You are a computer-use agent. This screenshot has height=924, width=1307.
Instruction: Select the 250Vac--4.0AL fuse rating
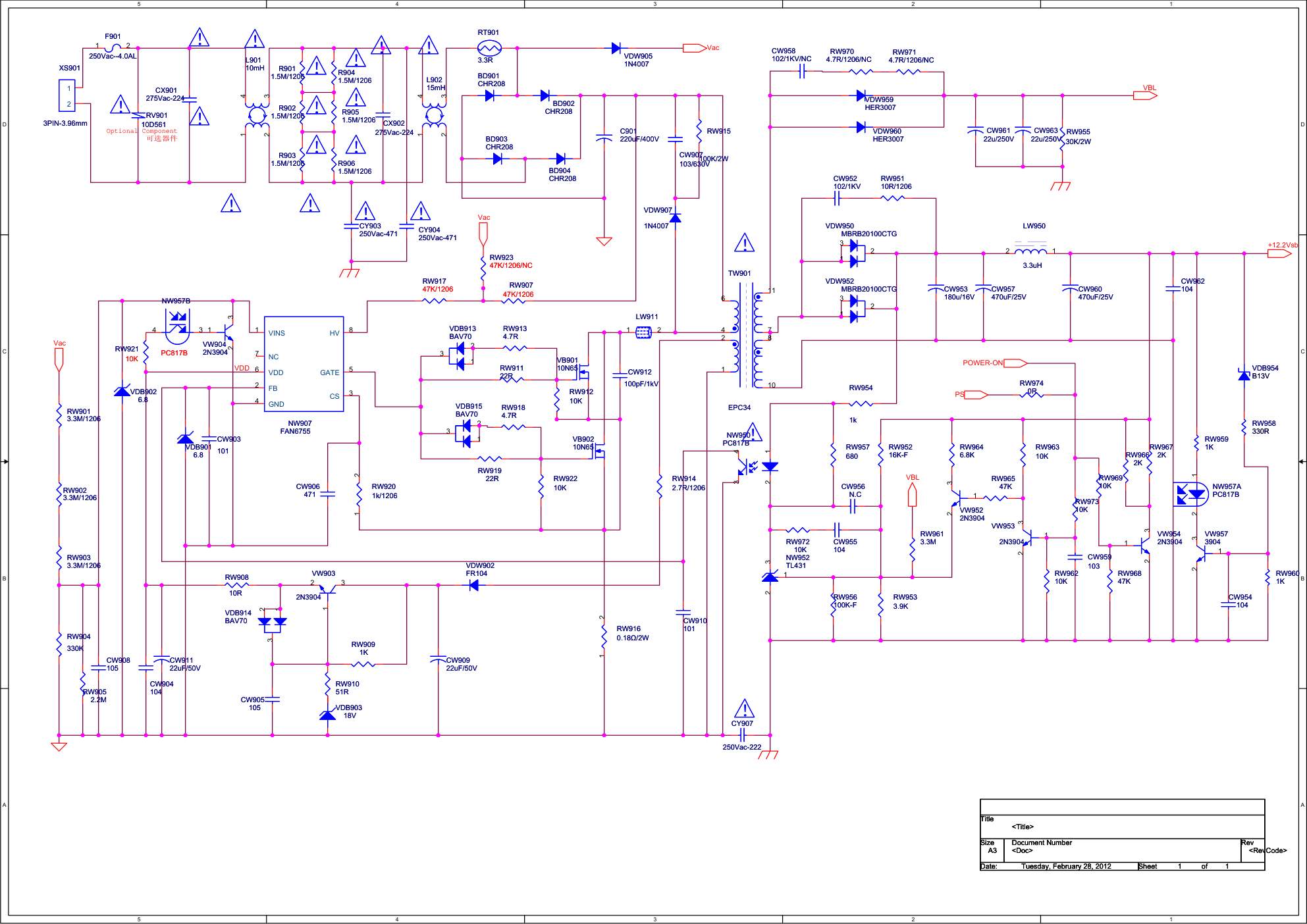[113, 57]
